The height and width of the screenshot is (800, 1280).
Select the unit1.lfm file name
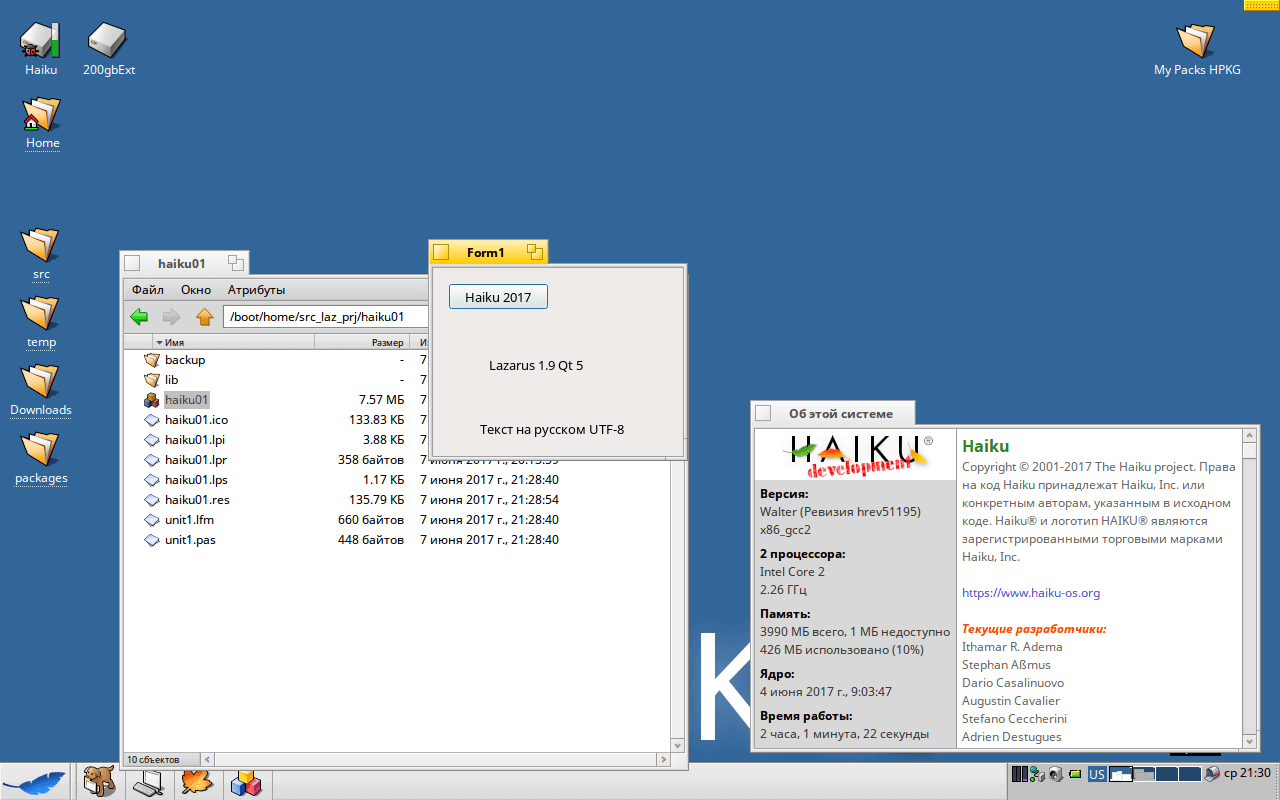click(x=189, y=519)
